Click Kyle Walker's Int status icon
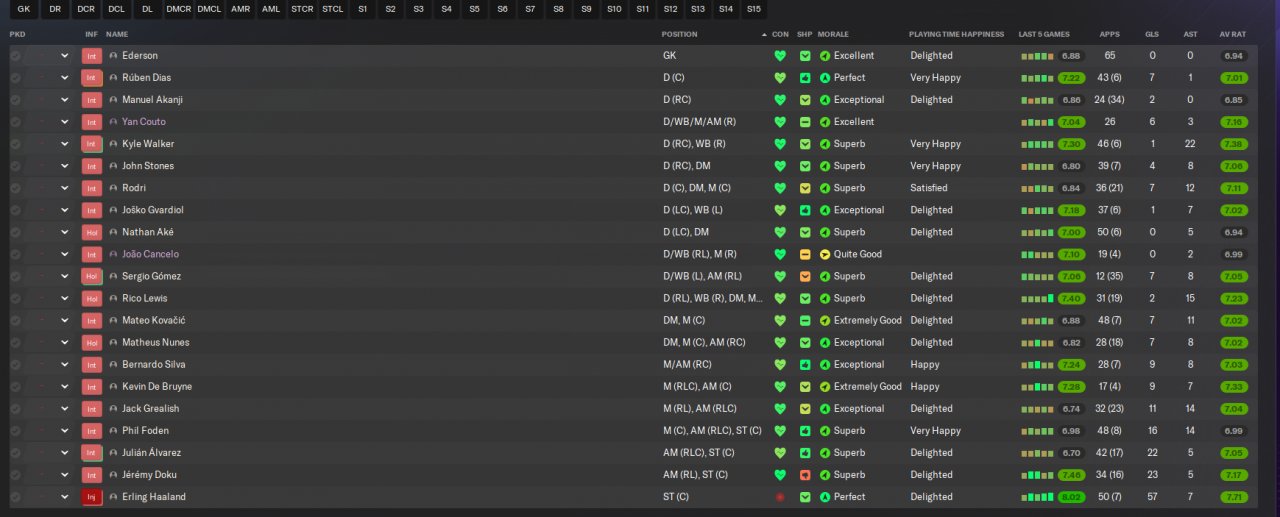This screenshot has height=517, width=1280. tap(92, 144)
